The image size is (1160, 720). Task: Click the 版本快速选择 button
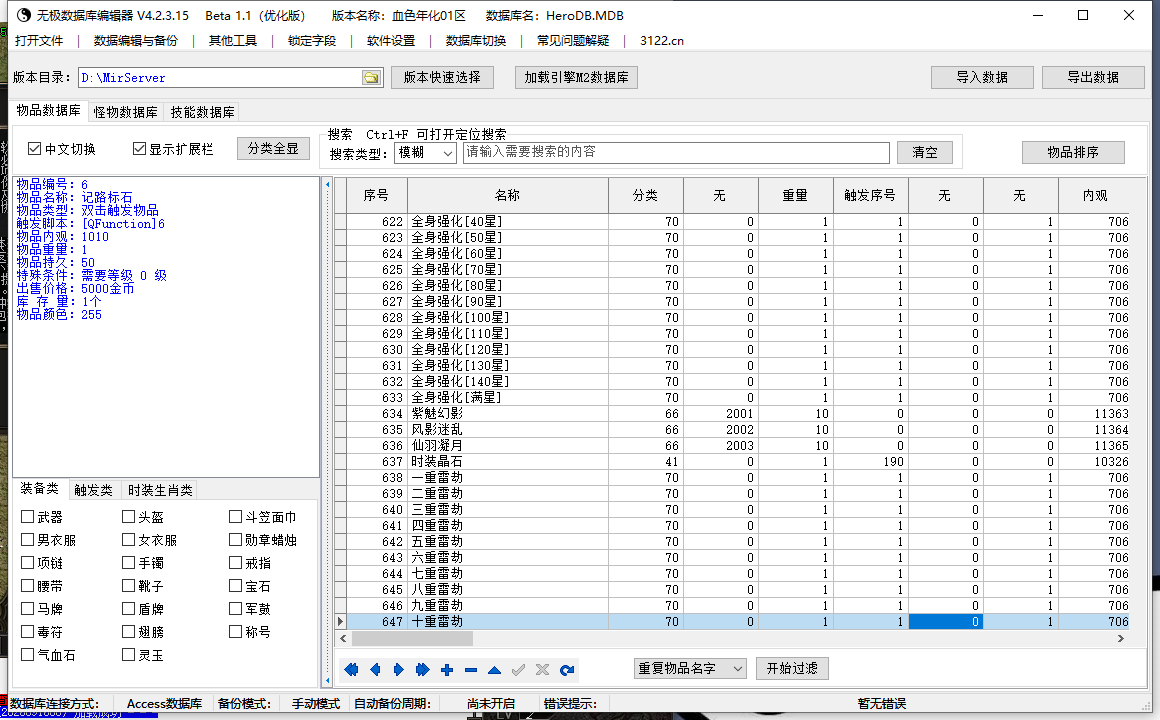(442, 77)
